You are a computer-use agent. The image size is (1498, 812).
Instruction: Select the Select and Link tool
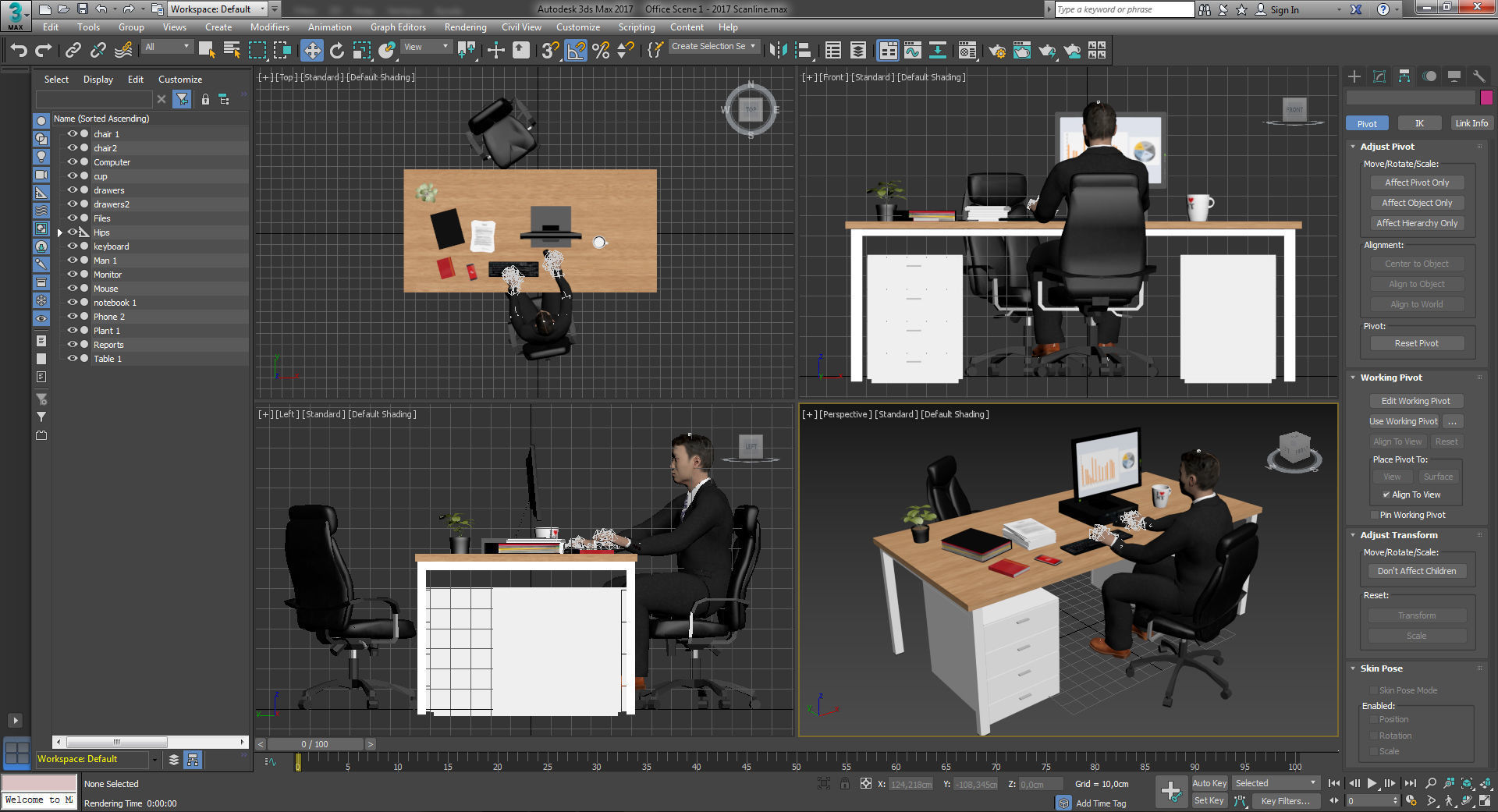[x=73, y=51]
